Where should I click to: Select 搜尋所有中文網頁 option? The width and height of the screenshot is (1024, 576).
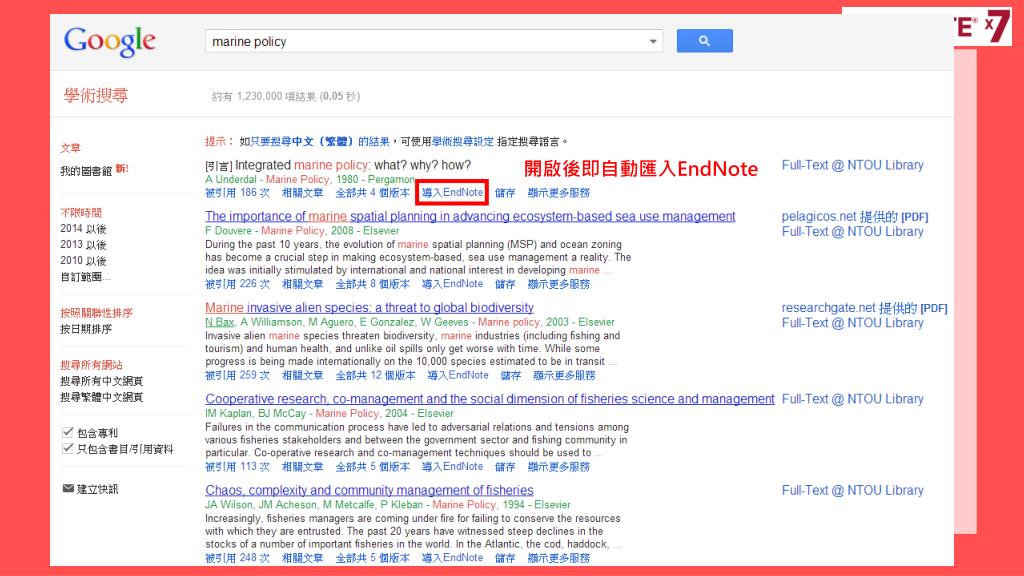pyautogui.click(x=101, y=381)
